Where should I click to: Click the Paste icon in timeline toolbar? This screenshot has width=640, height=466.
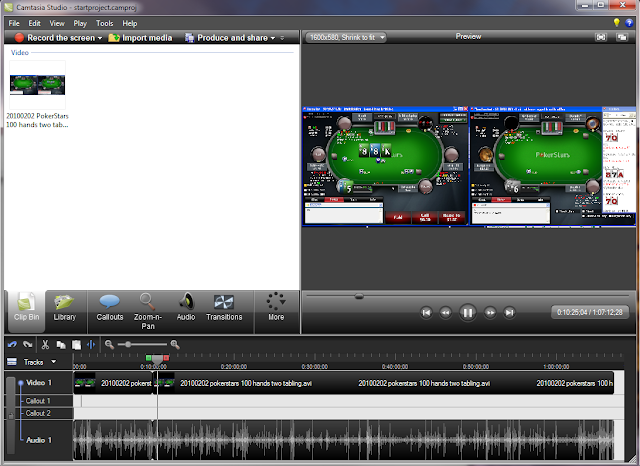pyautogui.click(x=76, y=345)
